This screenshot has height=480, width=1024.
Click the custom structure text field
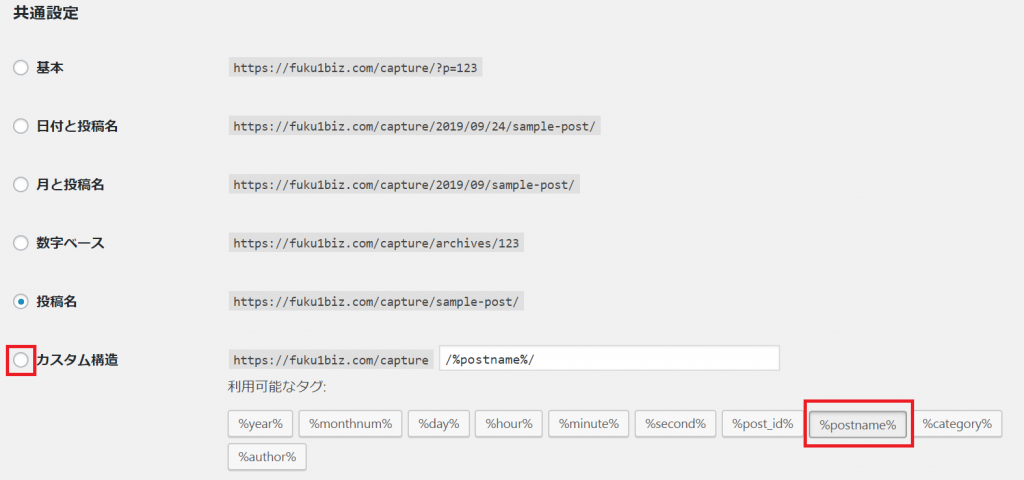(609, 359)
